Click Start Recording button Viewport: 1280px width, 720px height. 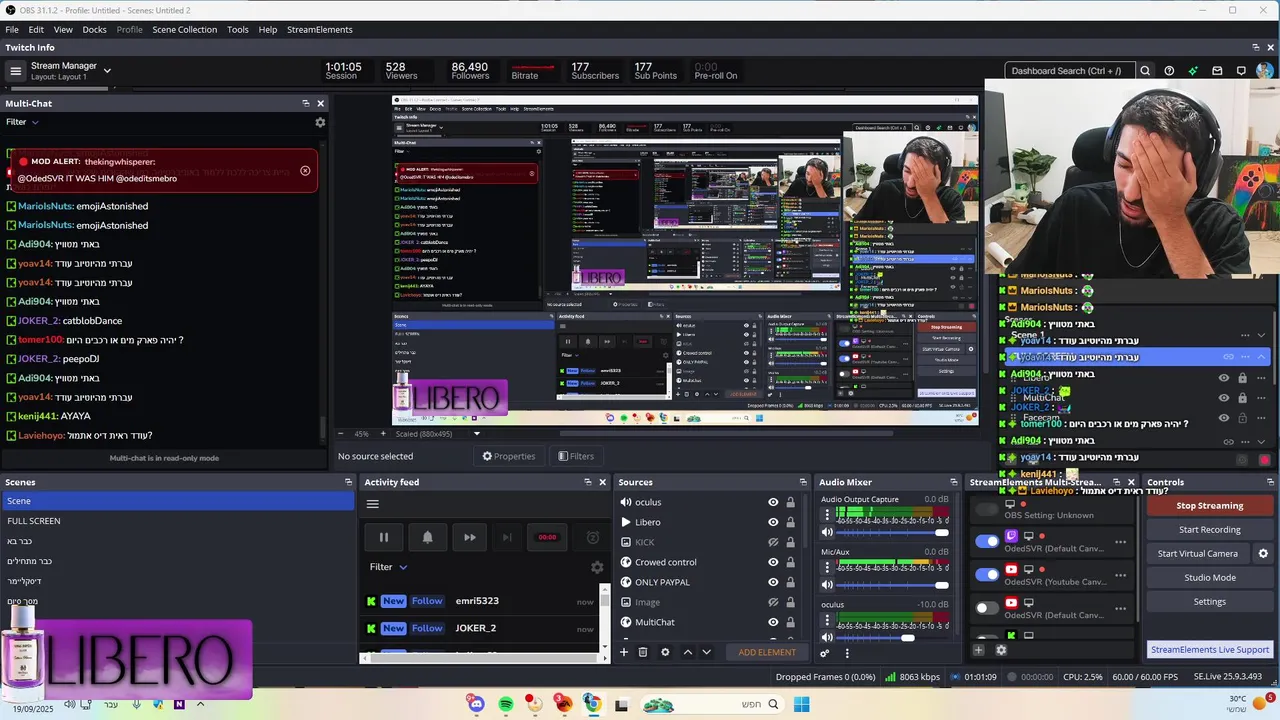pyautogui.click(x=1209, y=530)
